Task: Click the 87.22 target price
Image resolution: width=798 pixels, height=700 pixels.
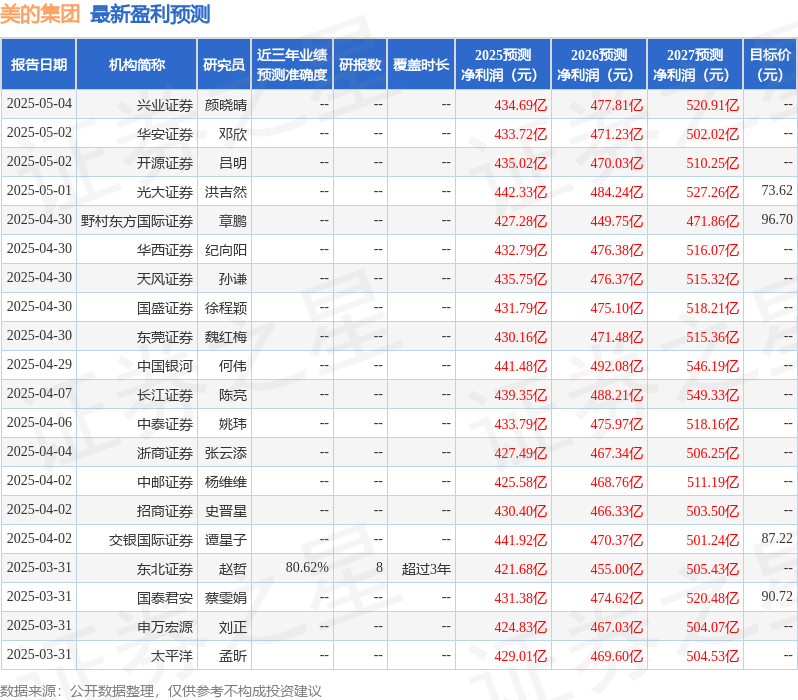Action: [x=777, y=539]
